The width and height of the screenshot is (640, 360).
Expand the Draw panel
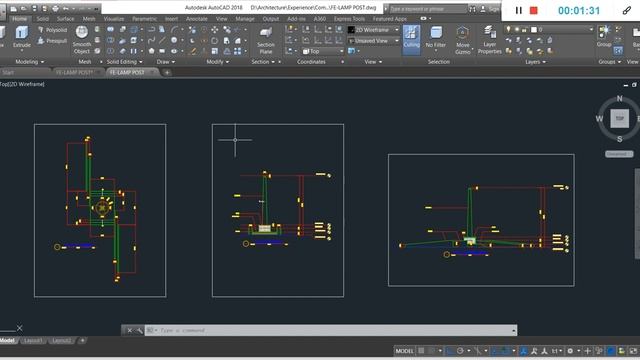point(166,62)
